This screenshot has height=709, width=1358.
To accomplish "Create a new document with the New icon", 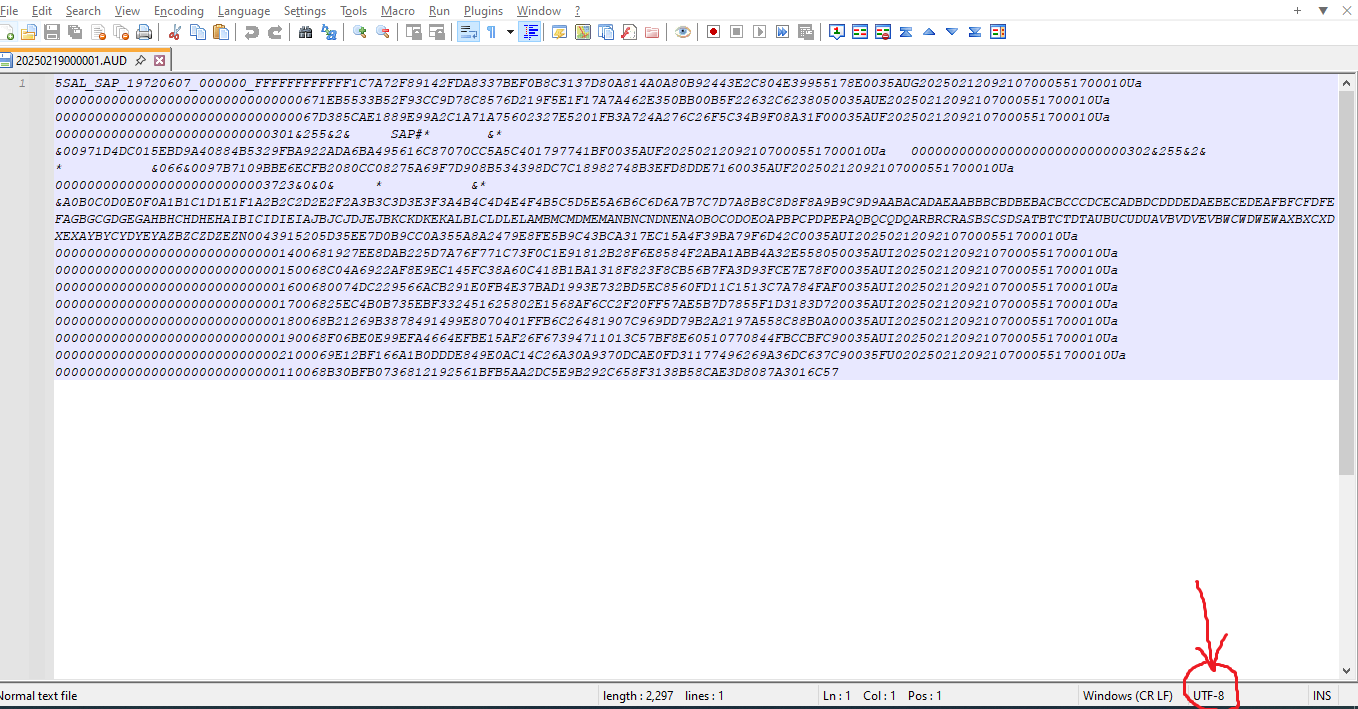I will point(6,32).
